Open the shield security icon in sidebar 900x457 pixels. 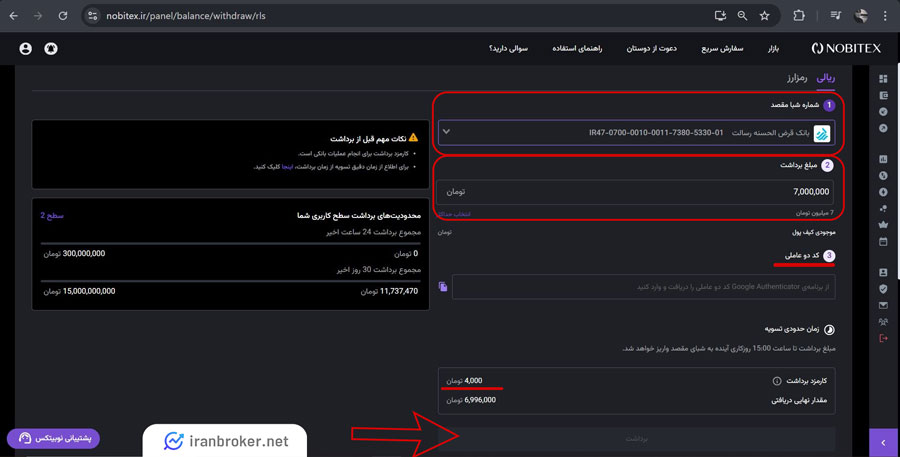click(x=883, y=289)
